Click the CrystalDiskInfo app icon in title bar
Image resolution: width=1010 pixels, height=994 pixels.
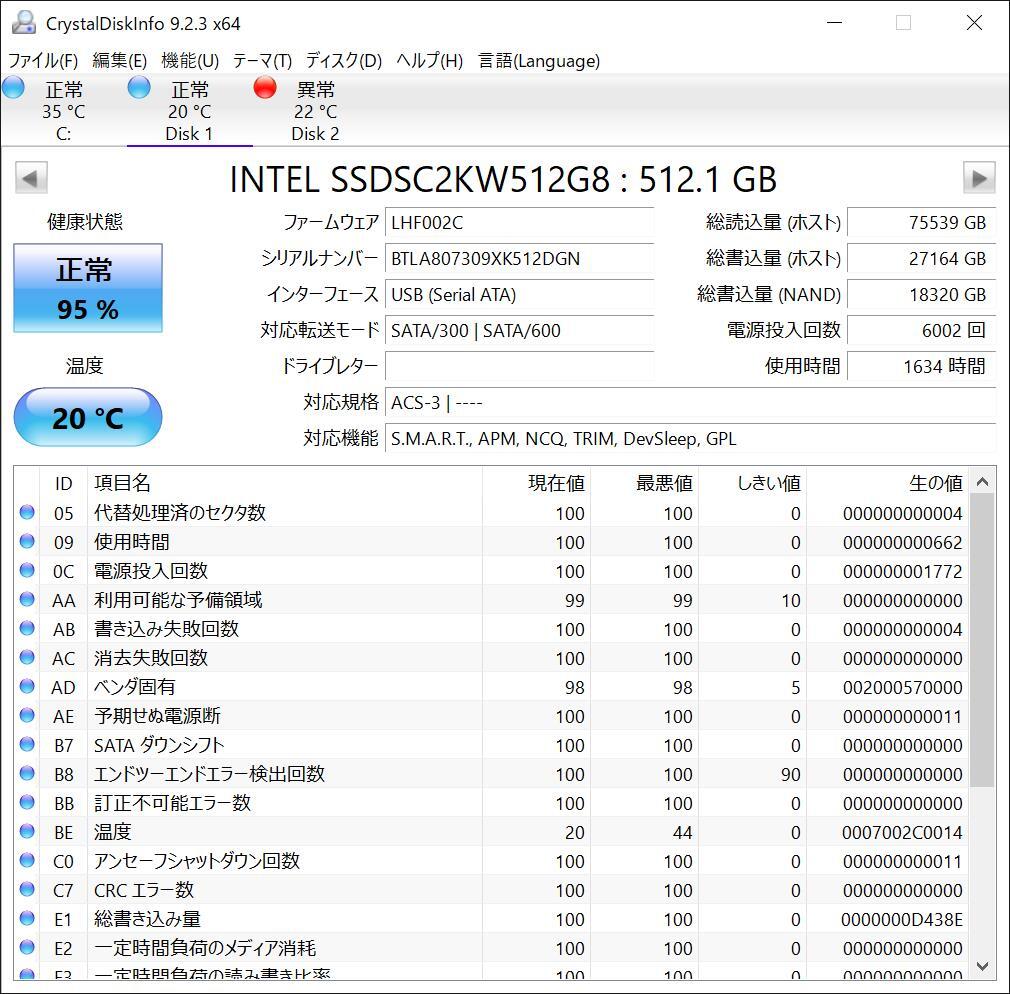(24, 23)
